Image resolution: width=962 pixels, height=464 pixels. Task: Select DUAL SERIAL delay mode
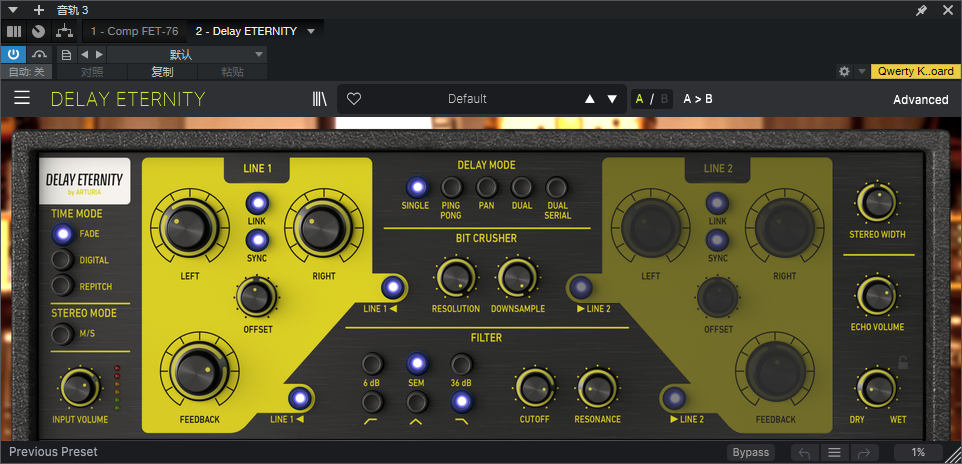[x=557, y=187]
